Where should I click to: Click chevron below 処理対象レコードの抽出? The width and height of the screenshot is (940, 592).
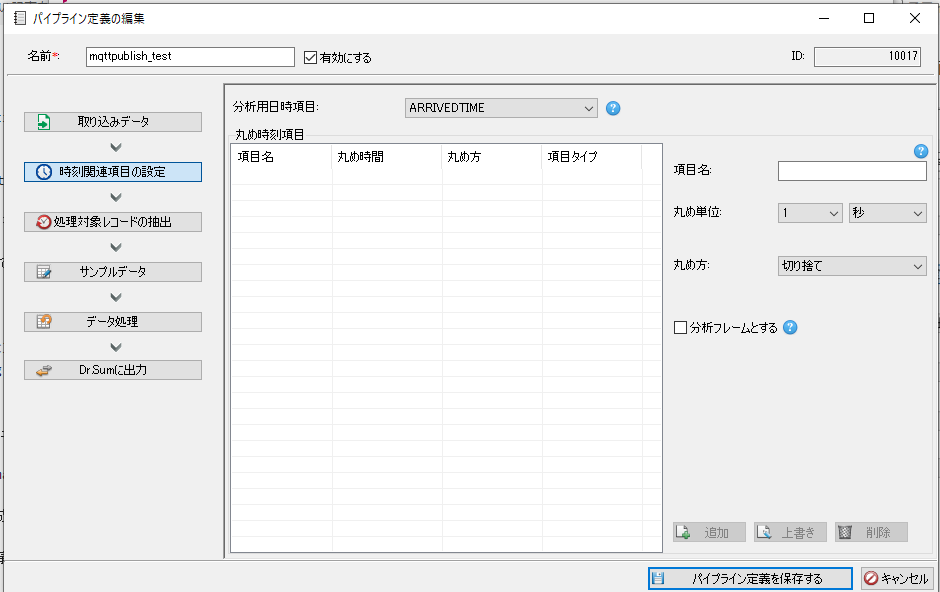[x=116, y=247]
